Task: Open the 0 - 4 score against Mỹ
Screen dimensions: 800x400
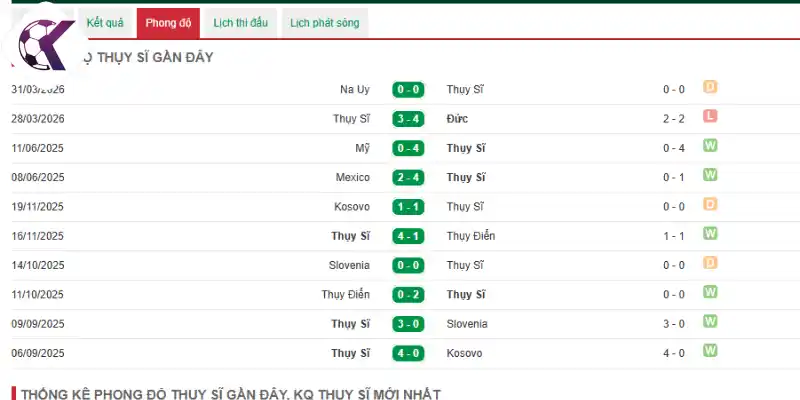Action: click(408, 148)
